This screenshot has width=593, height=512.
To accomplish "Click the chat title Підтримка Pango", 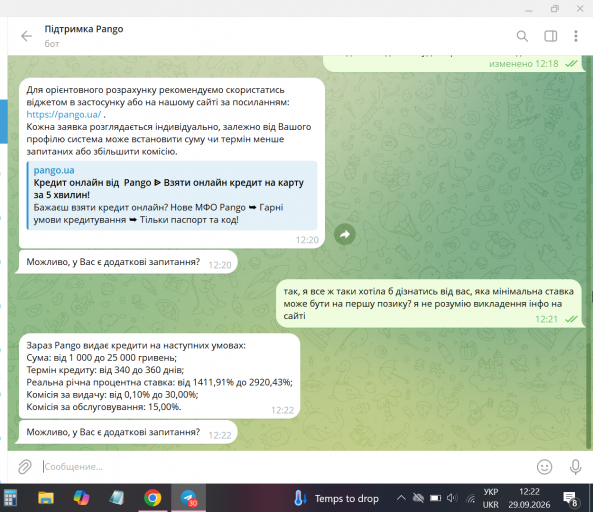I will click(84, 29).
